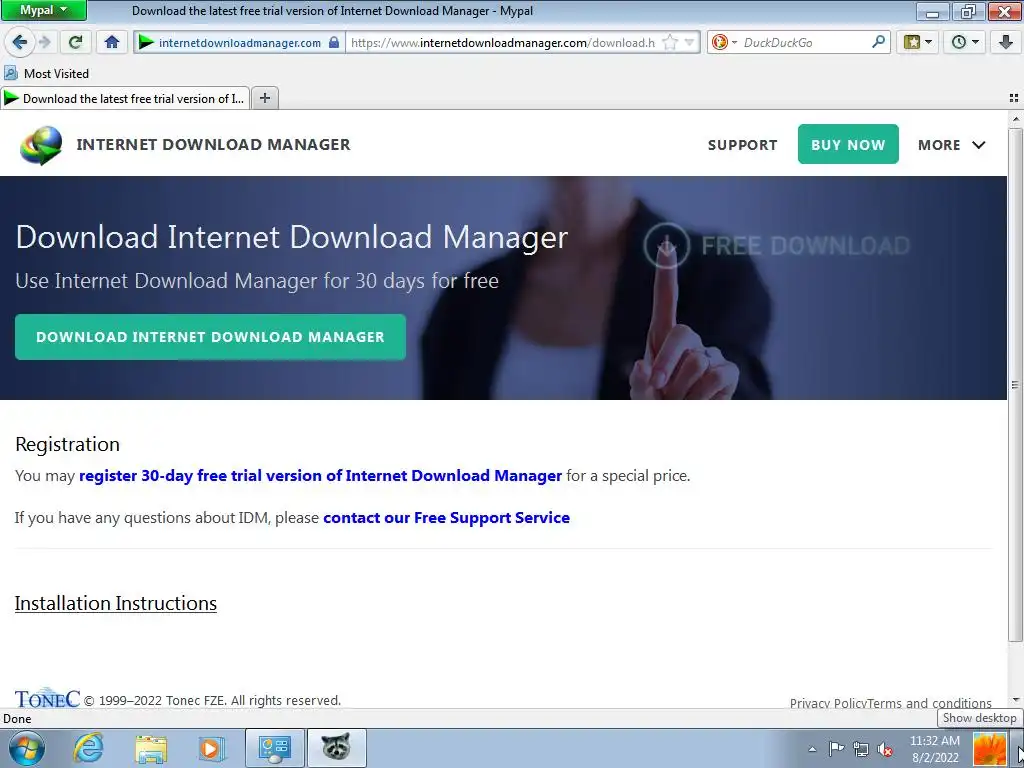Click the forward navigation arrow

point(45,42)
